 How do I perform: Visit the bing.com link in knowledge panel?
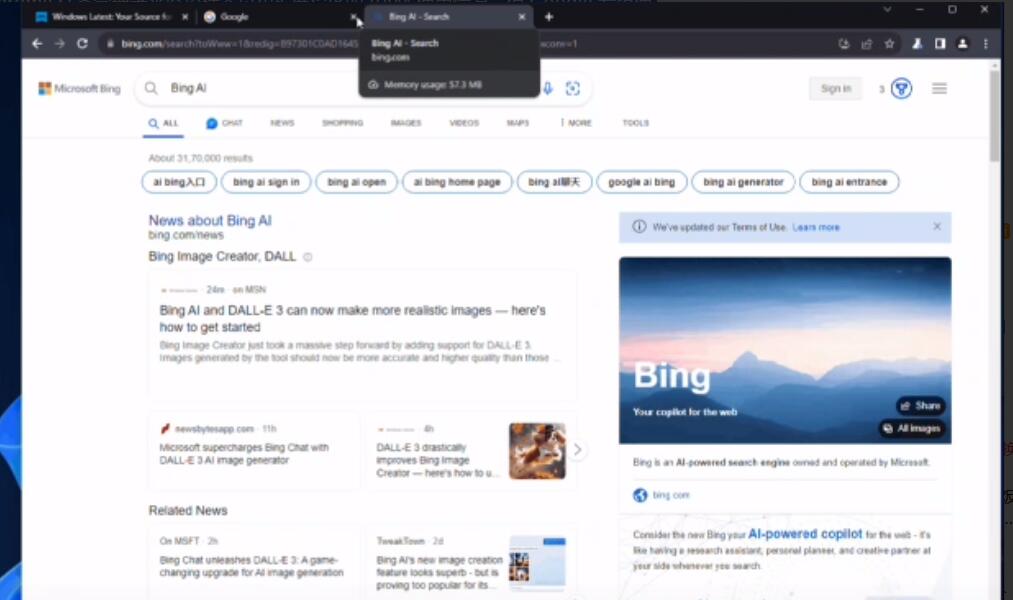pyautogui.click(x=671, y=495)
